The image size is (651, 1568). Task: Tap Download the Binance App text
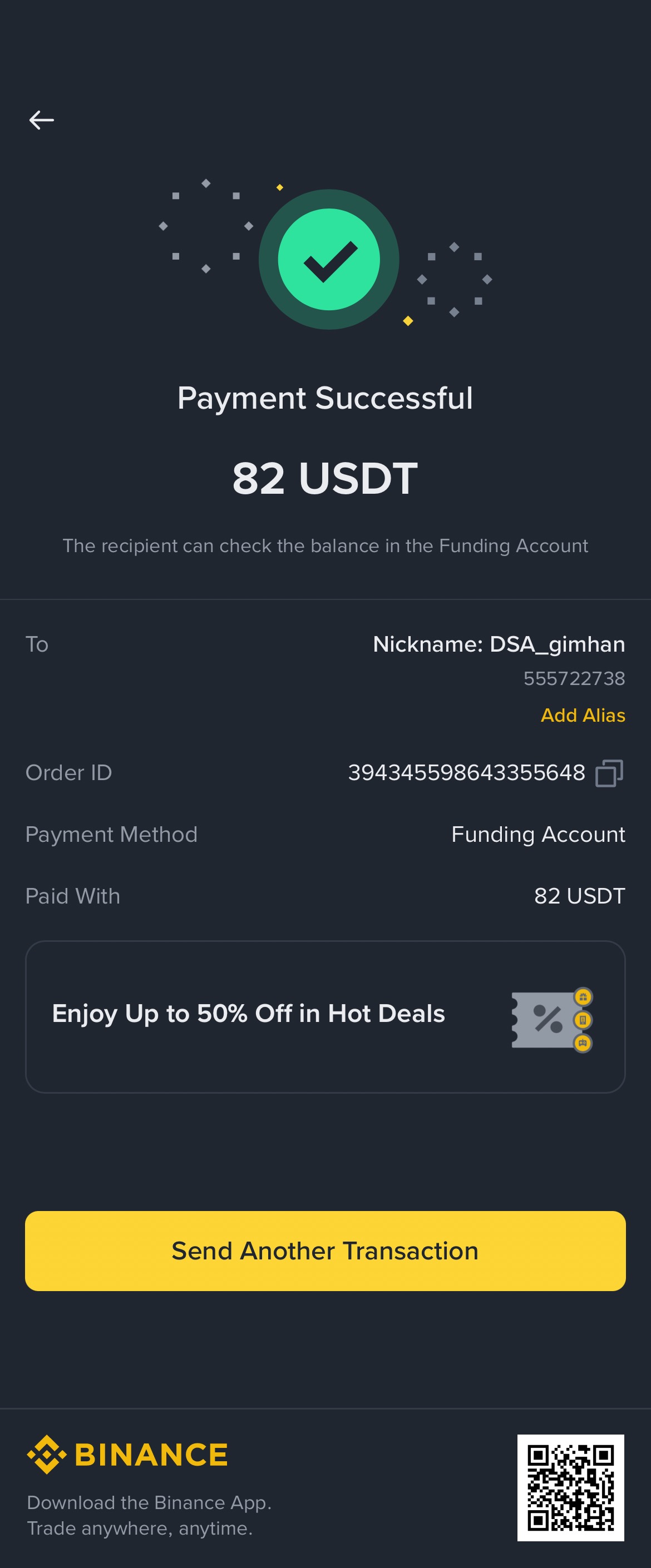(x=149, y=1503)
